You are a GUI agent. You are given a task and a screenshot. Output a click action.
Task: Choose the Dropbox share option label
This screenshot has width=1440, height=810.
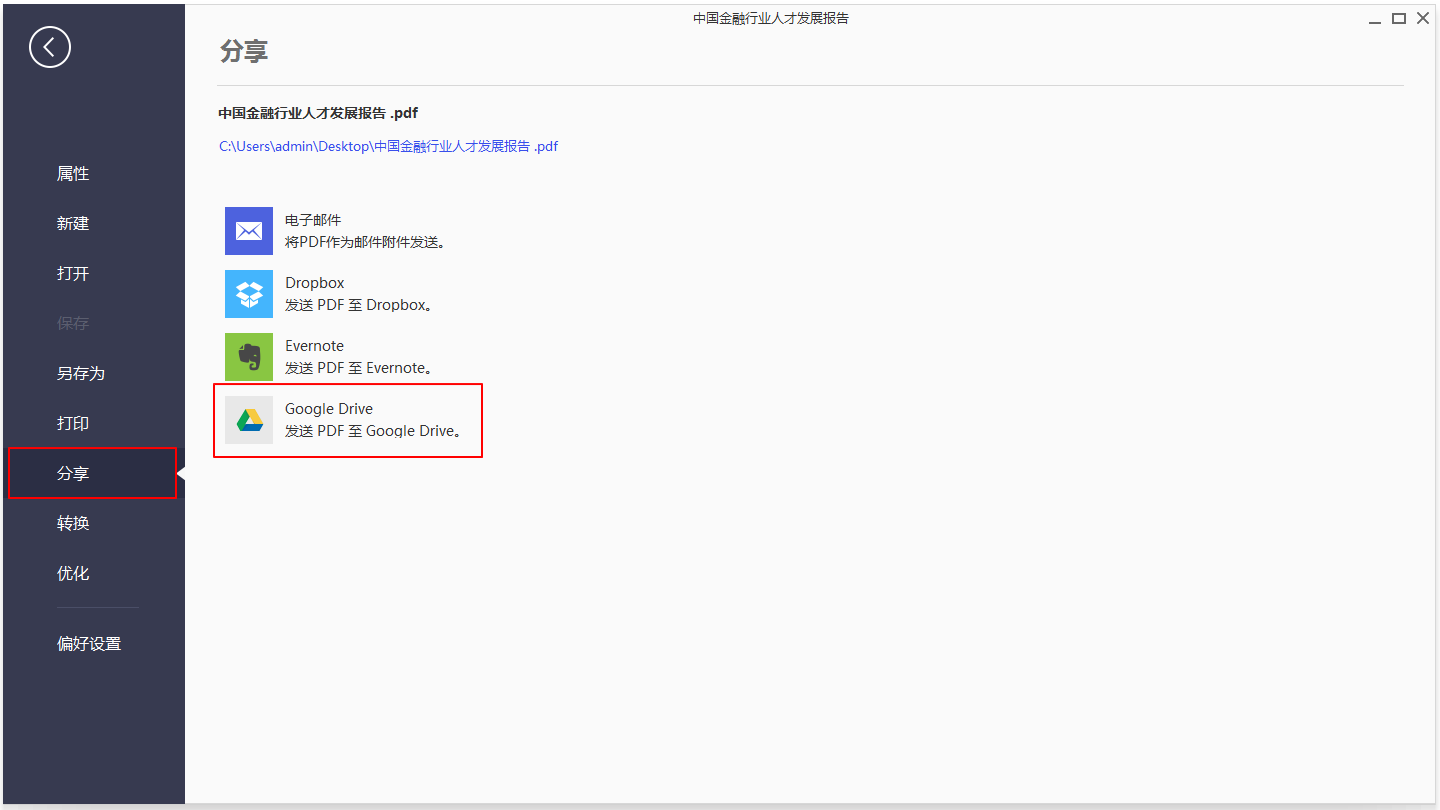[x=314, y=283]
